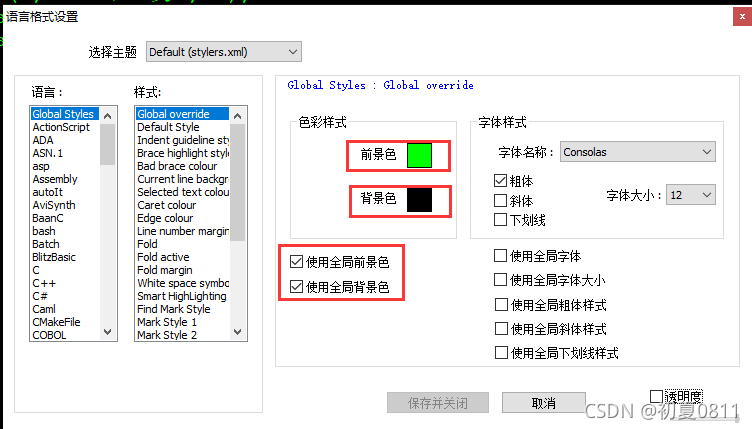Select White space symbol style

point(183,283)
